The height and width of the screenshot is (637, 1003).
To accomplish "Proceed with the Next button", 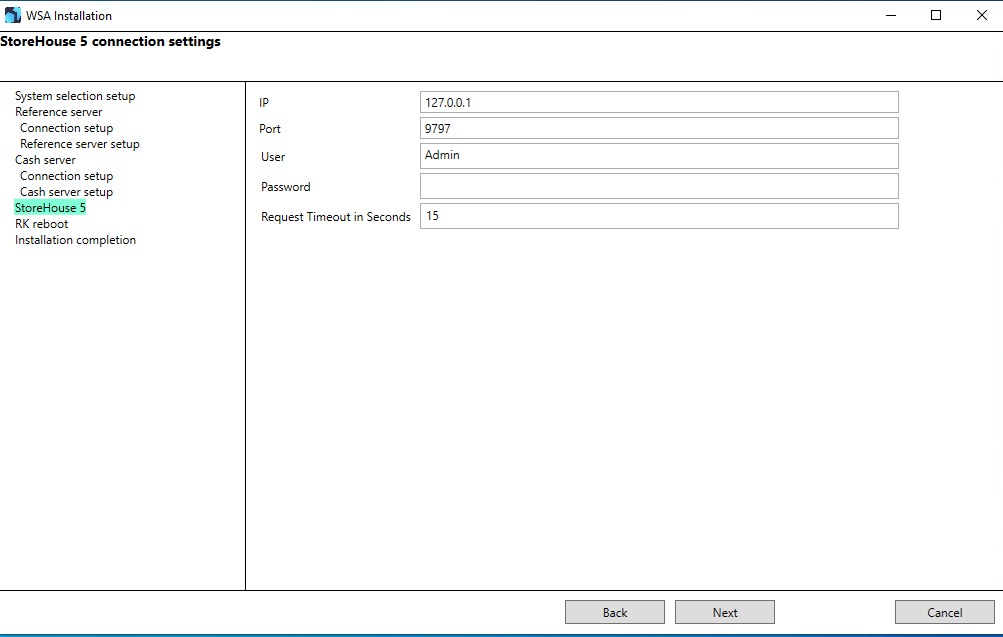I will coord(725,612).
